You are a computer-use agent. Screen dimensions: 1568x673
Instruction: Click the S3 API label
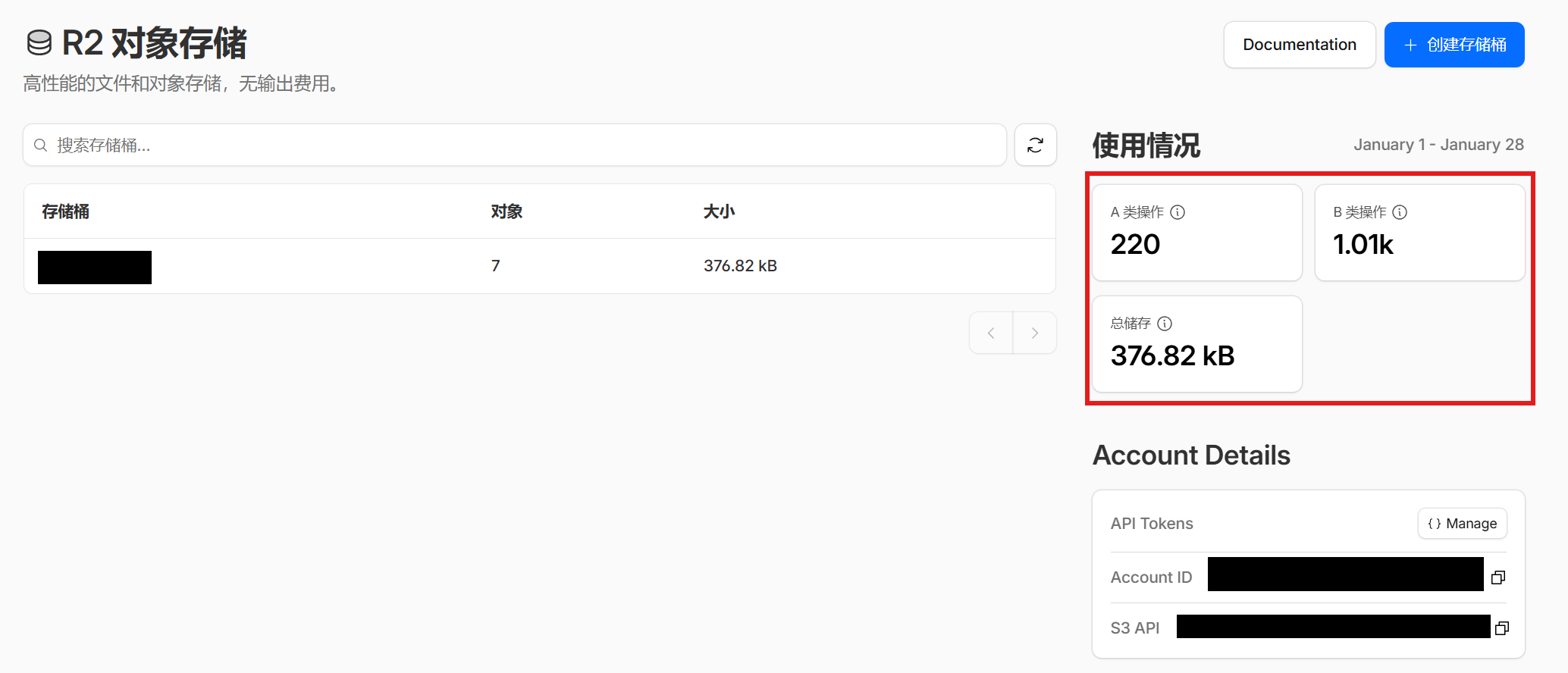point(1135,628)
